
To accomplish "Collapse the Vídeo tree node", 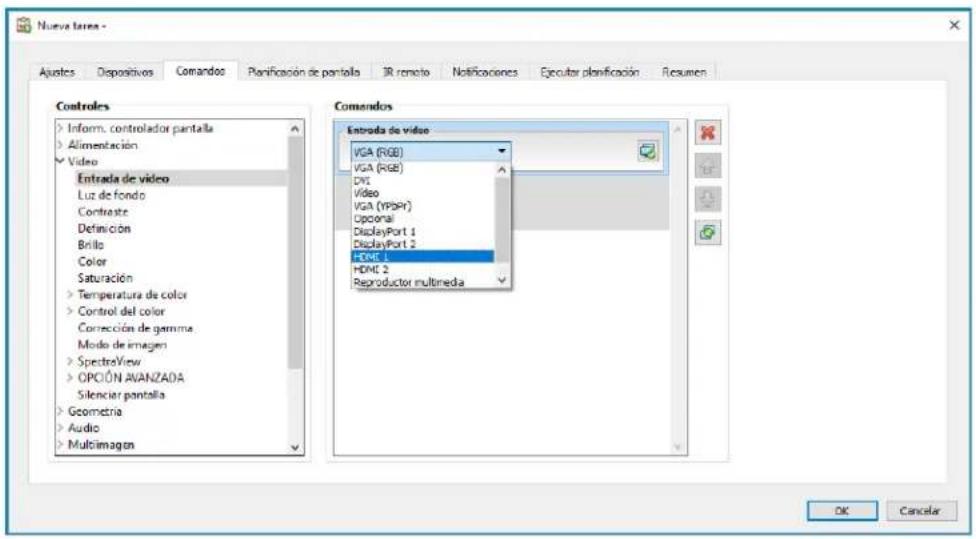I will 60,161.
